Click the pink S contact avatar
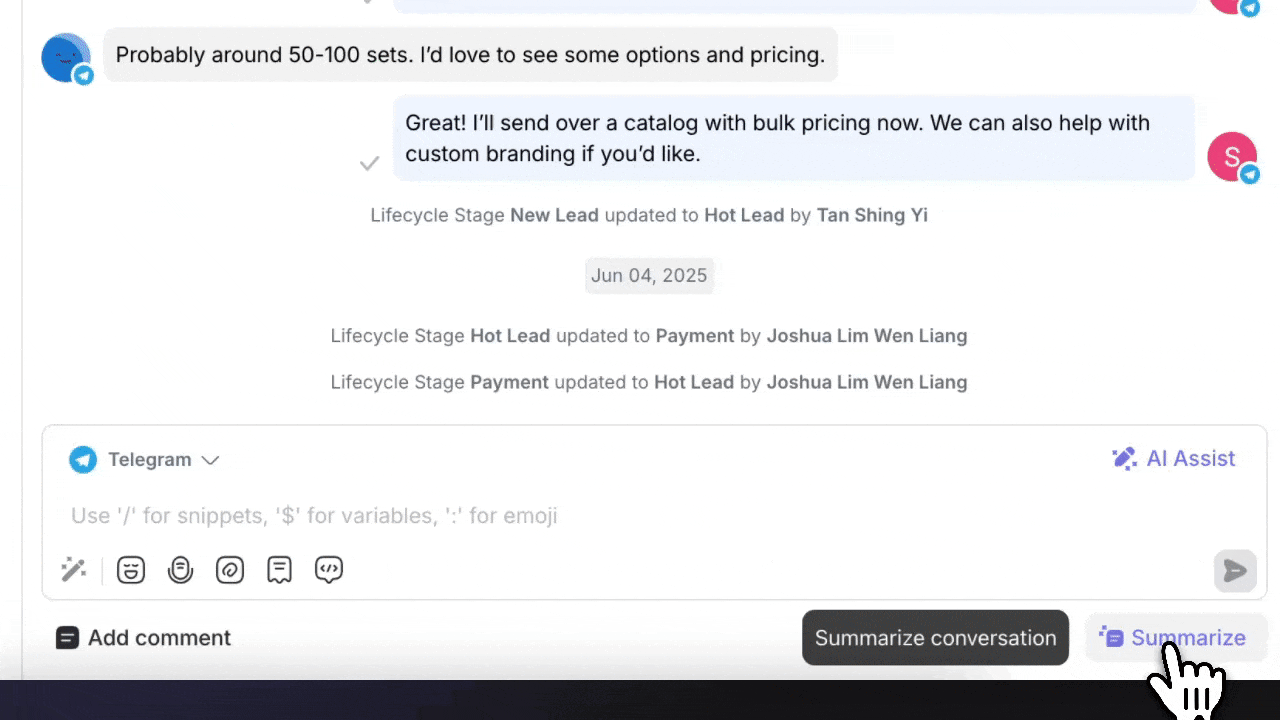Screen dimensions: 1280x720 [1232, 157]
